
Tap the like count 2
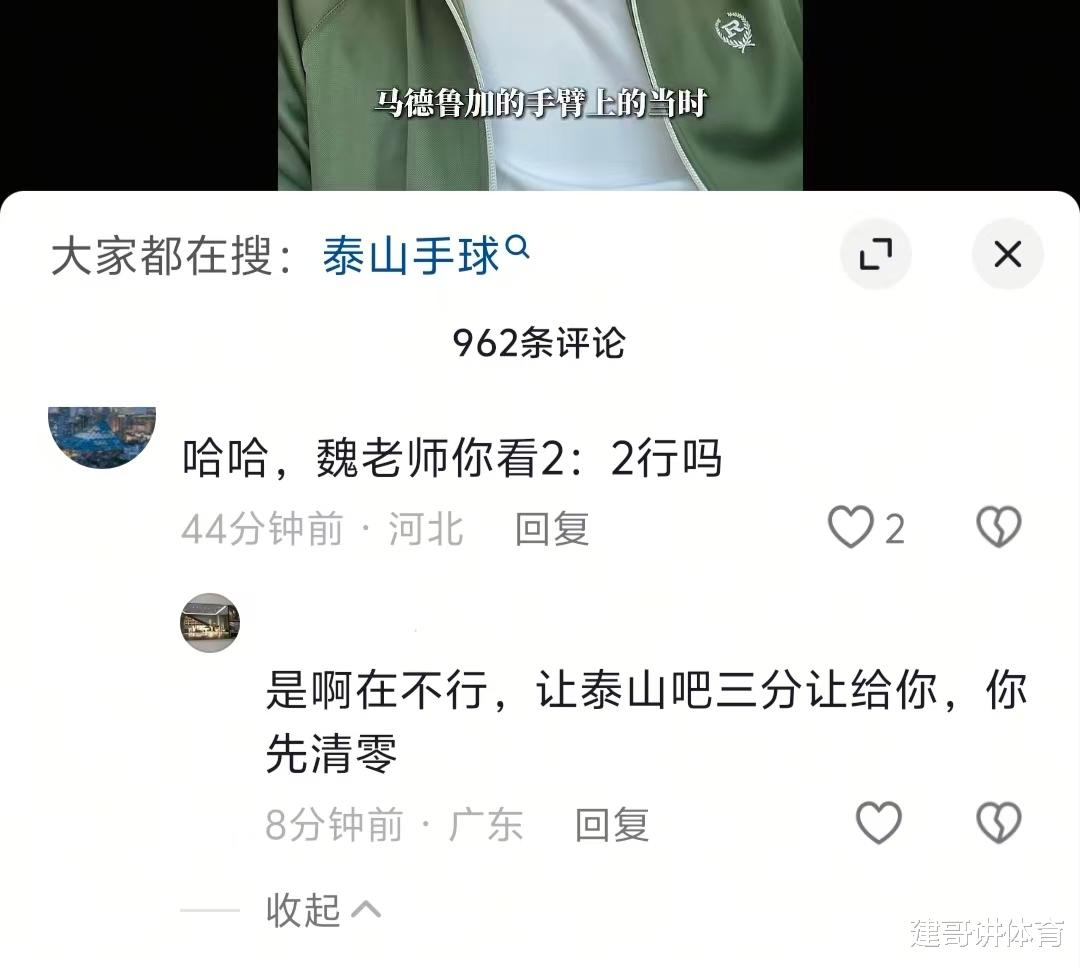coord(894,530)
